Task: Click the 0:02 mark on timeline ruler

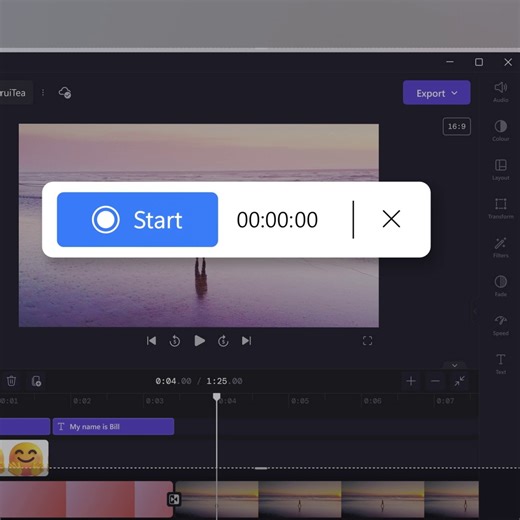Action: (x=82, y=401)
